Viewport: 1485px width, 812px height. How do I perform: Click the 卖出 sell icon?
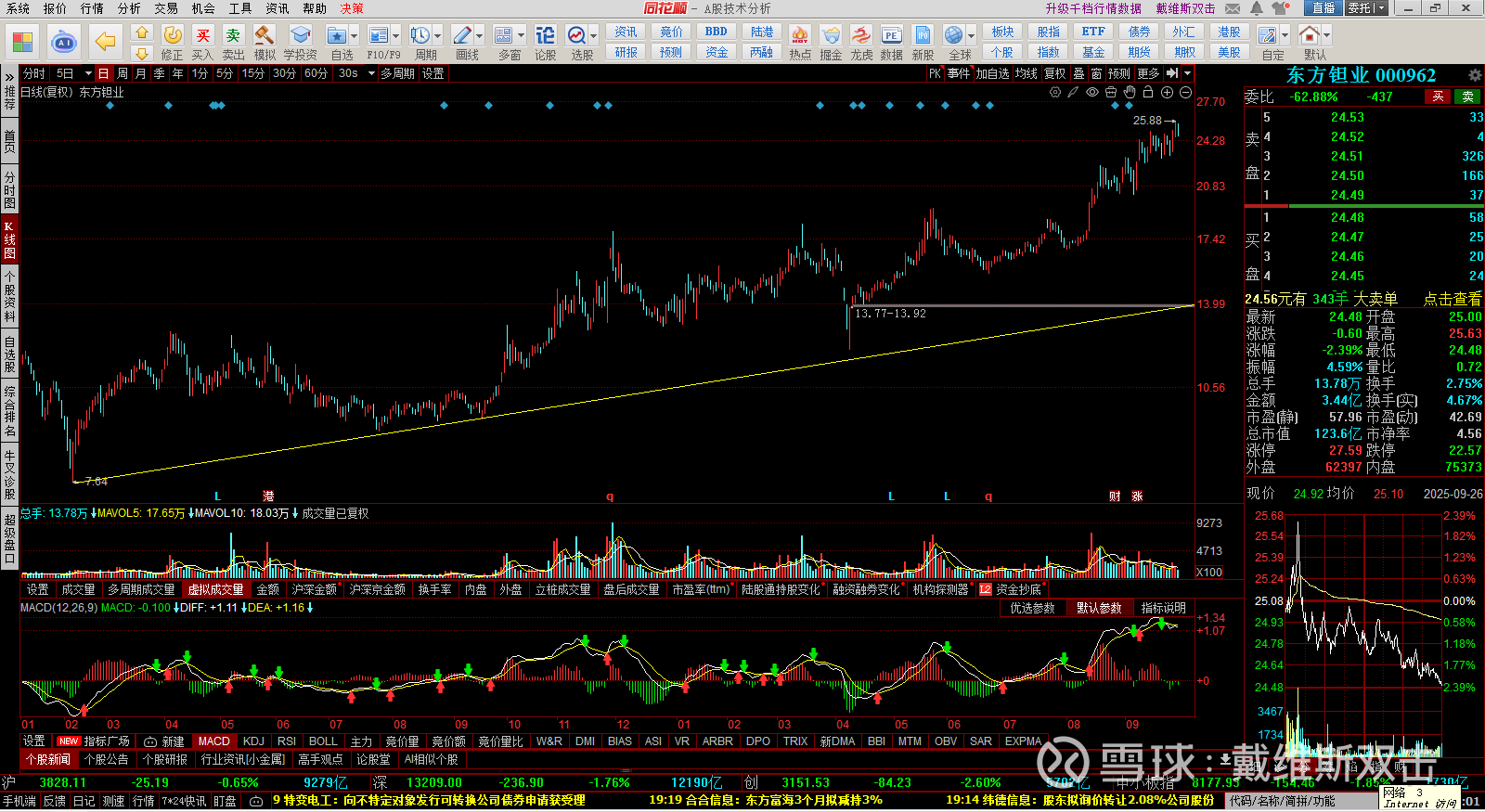(x=233, y=35)
